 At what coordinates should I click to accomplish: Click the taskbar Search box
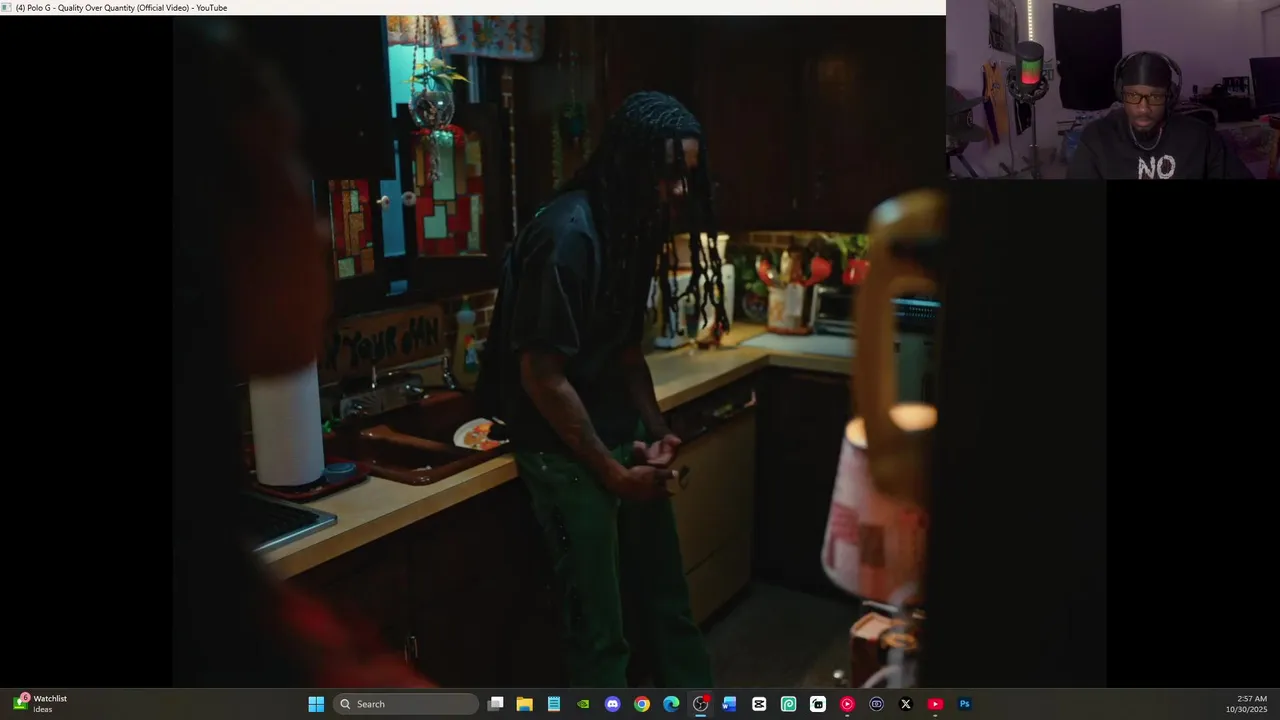pos(406,704)
